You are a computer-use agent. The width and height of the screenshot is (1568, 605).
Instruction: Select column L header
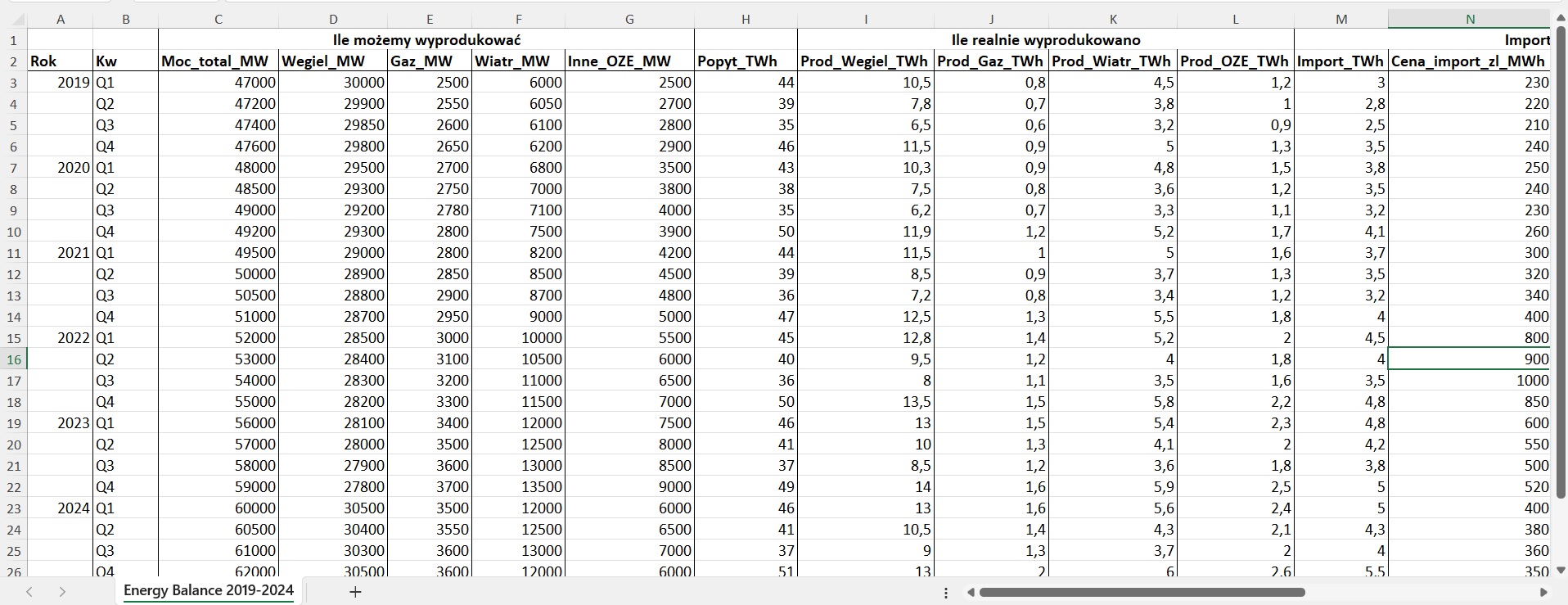pos(1236,19)
